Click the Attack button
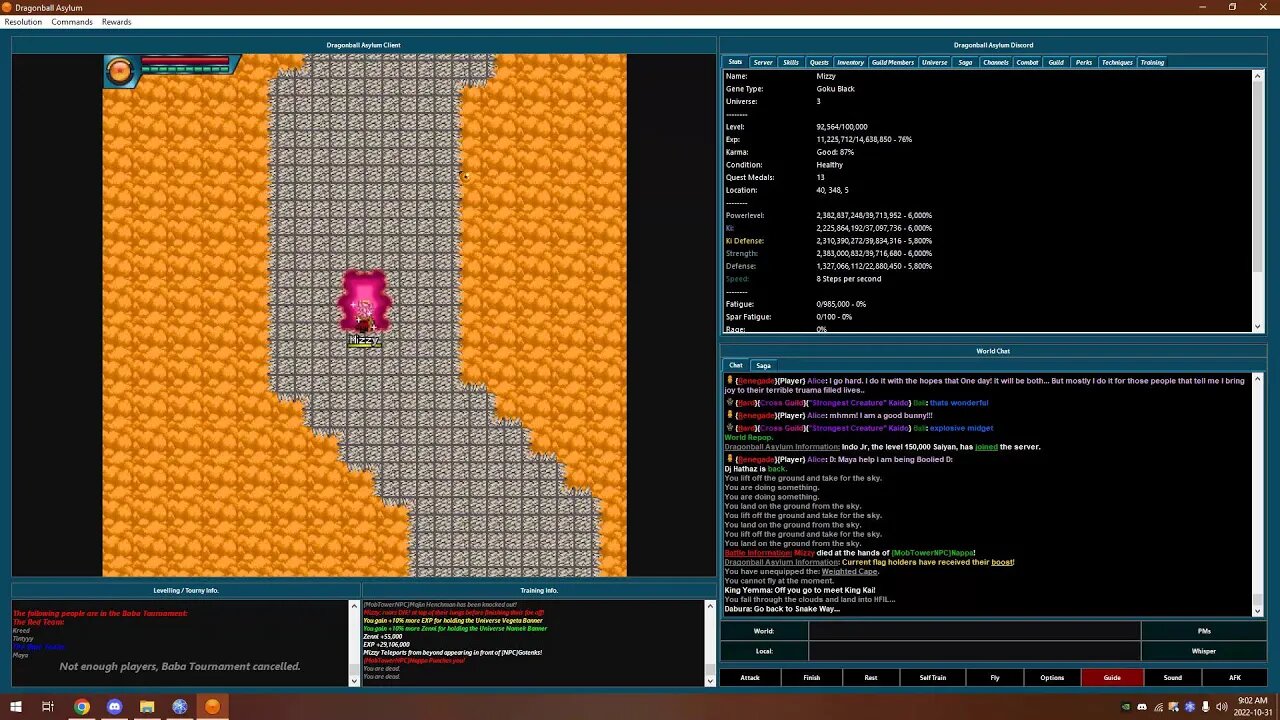 750,677
